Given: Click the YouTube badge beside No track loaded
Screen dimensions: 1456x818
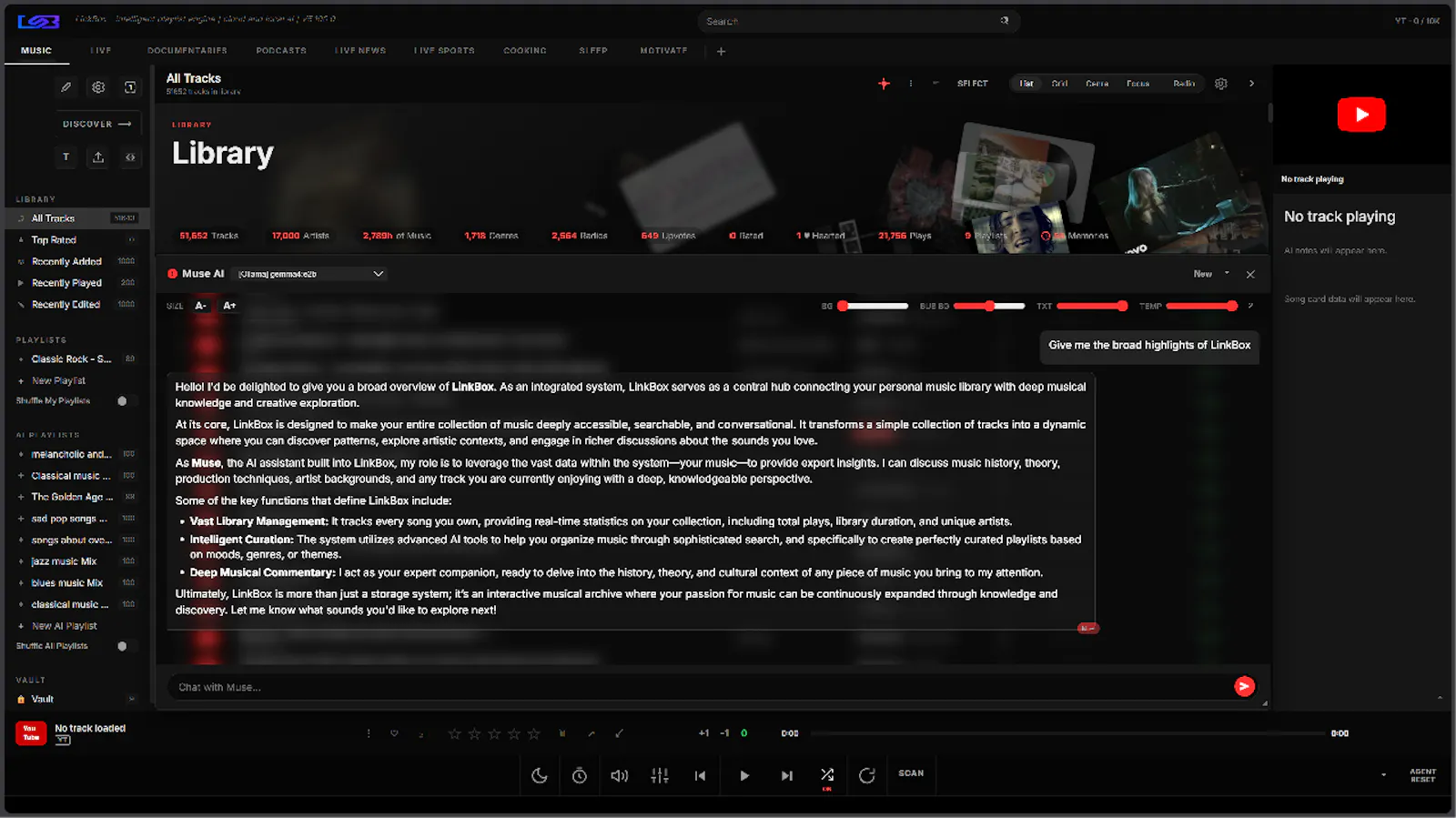Looking at the screenshot, I should pos(31,732).
